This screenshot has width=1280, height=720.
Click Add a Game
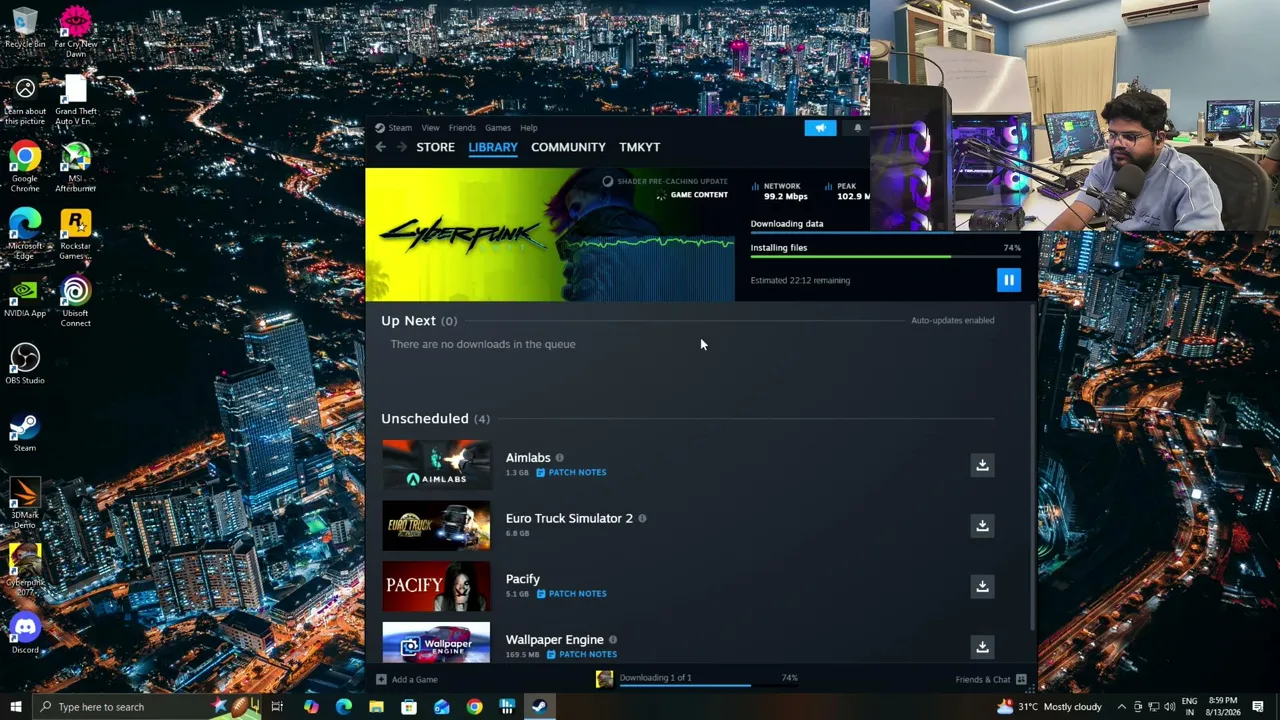[407, 679]
